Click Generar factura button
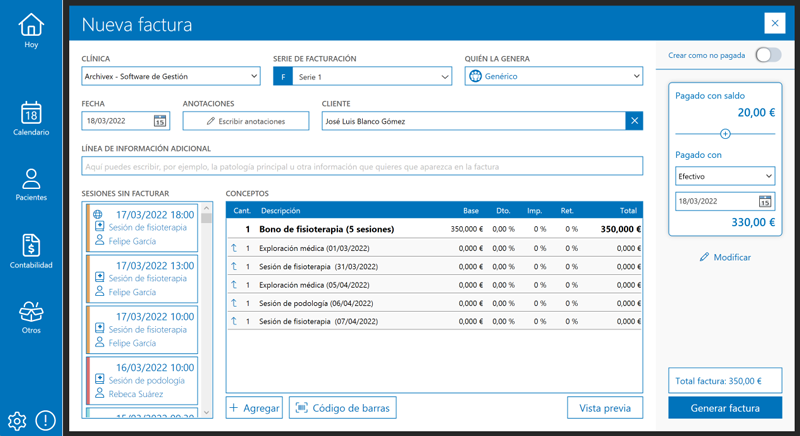 point(725,408)
